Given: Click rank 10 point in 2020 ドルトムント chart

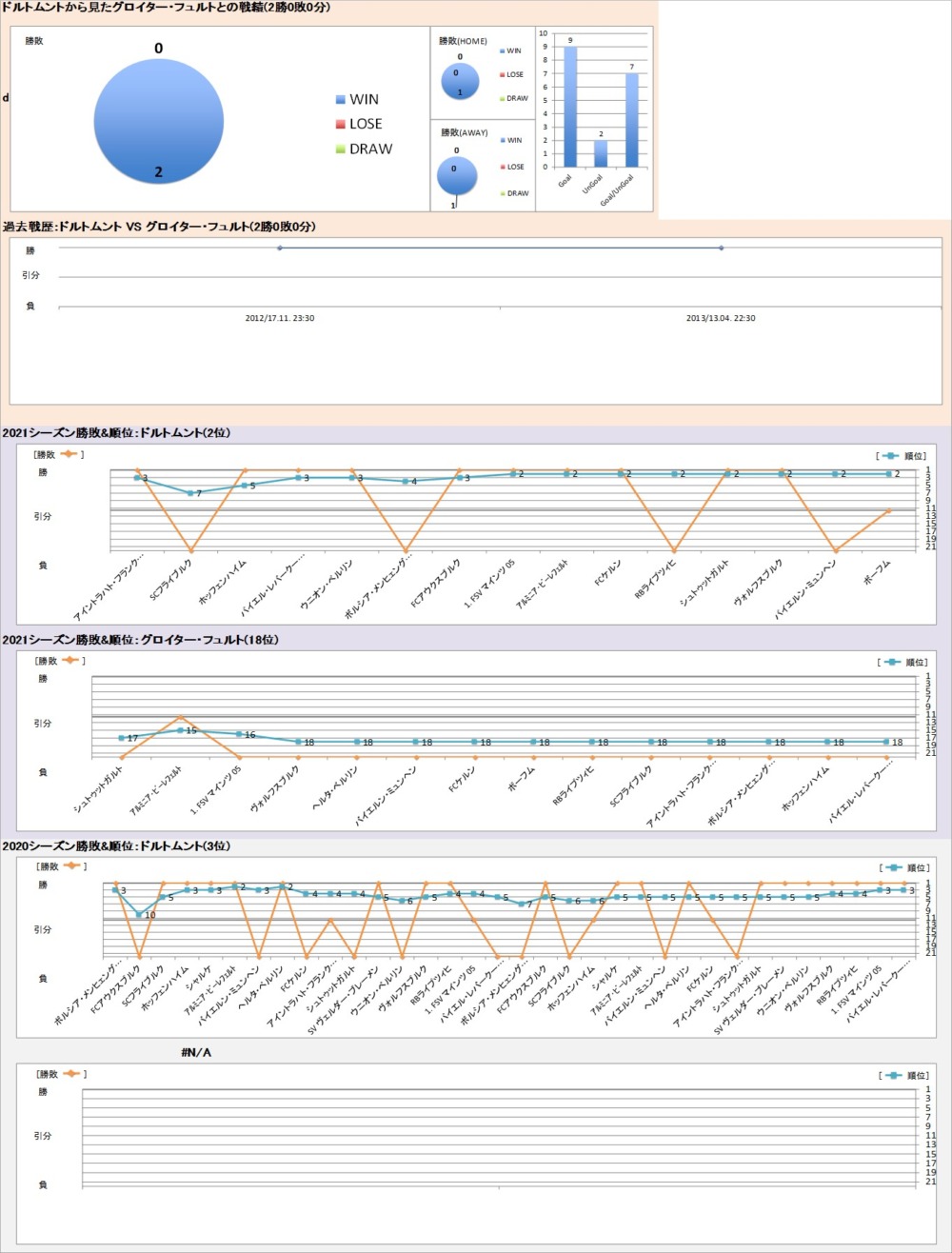Looking at the screenshot, I should click(139, 914).
